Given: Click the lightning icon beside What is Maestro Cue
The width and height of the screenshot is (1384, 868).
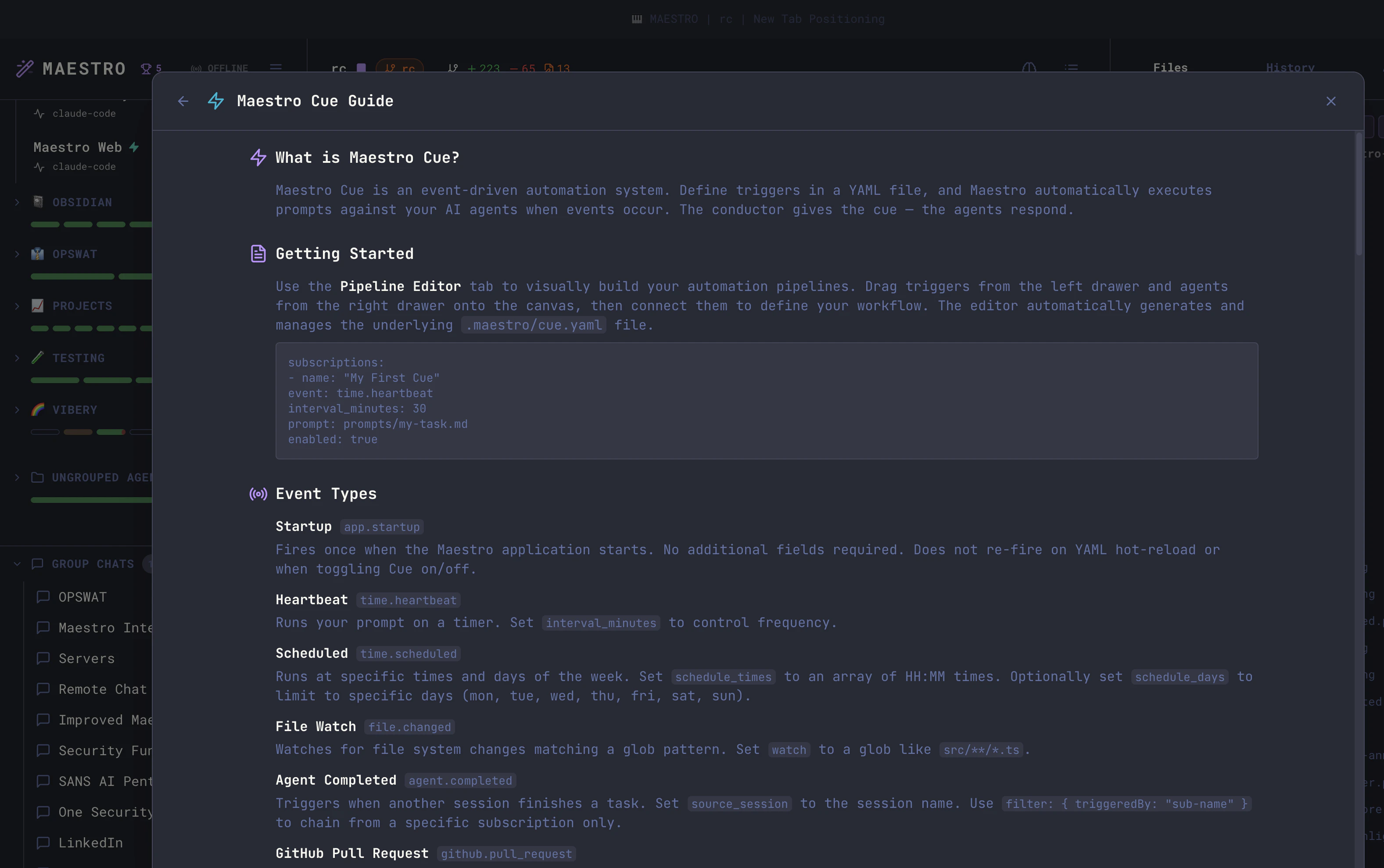Looking at the screenshot, I should [258, 157].
